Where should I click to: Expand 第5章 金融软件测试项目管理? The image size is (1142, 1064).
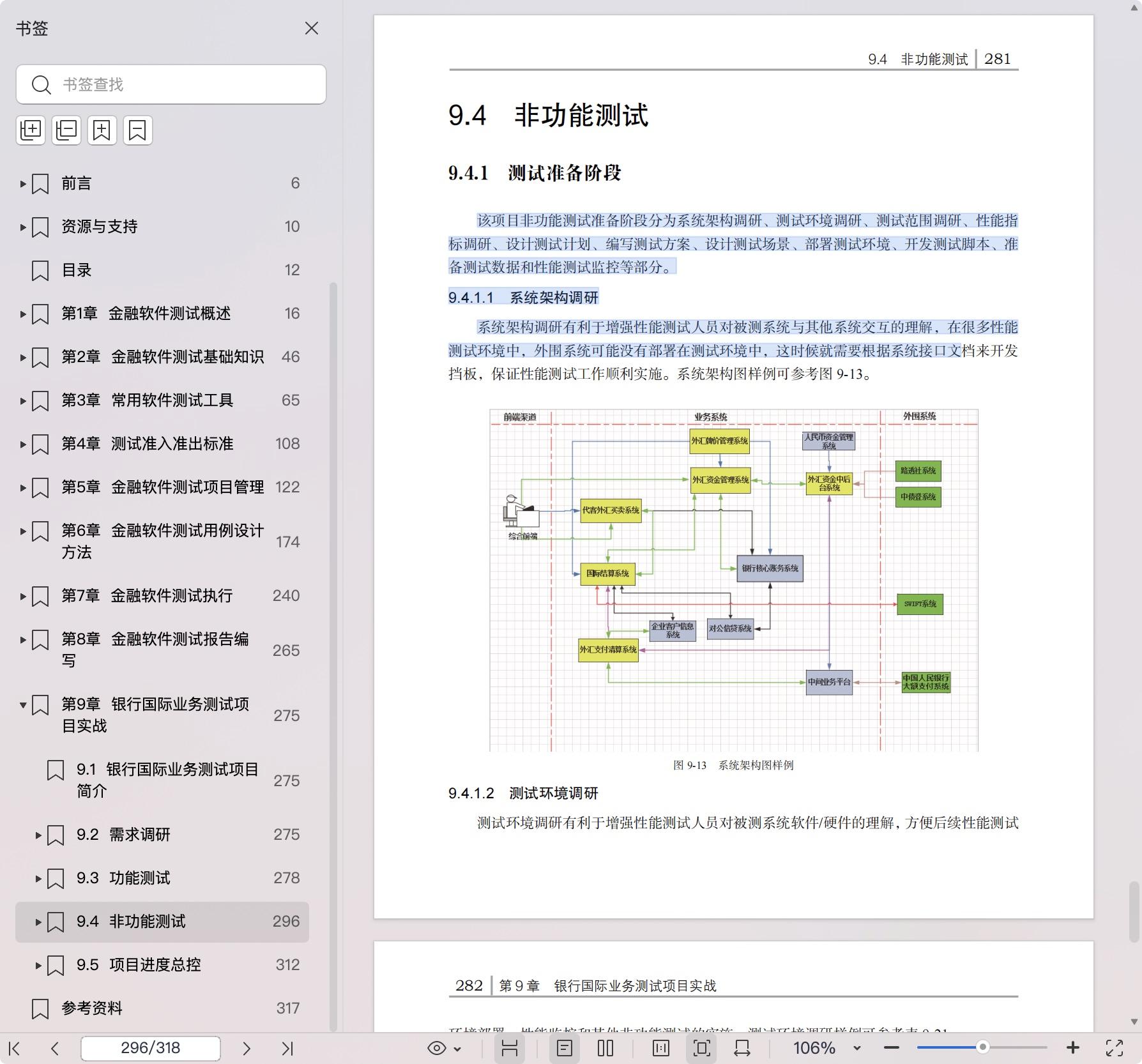[x=23, y=488]
